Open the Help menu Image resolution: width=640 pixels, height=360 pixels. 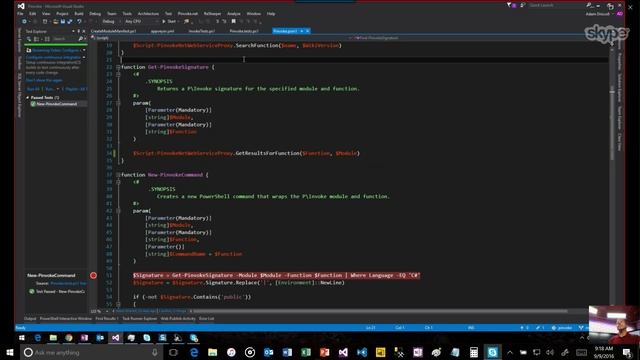point(271,13)
